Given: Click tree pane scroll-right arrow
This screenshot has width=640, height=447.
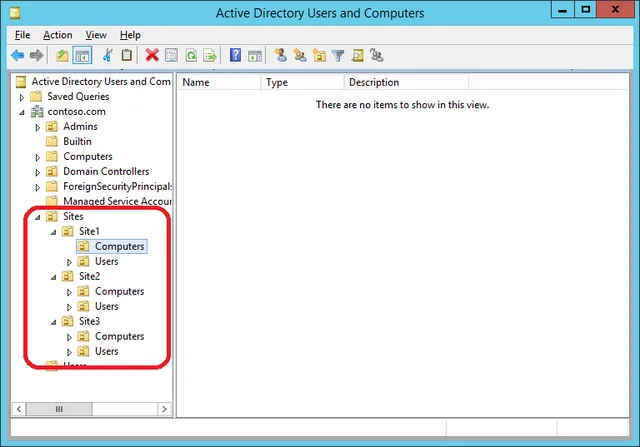Looking at the screenshot, I should point(164,409).
